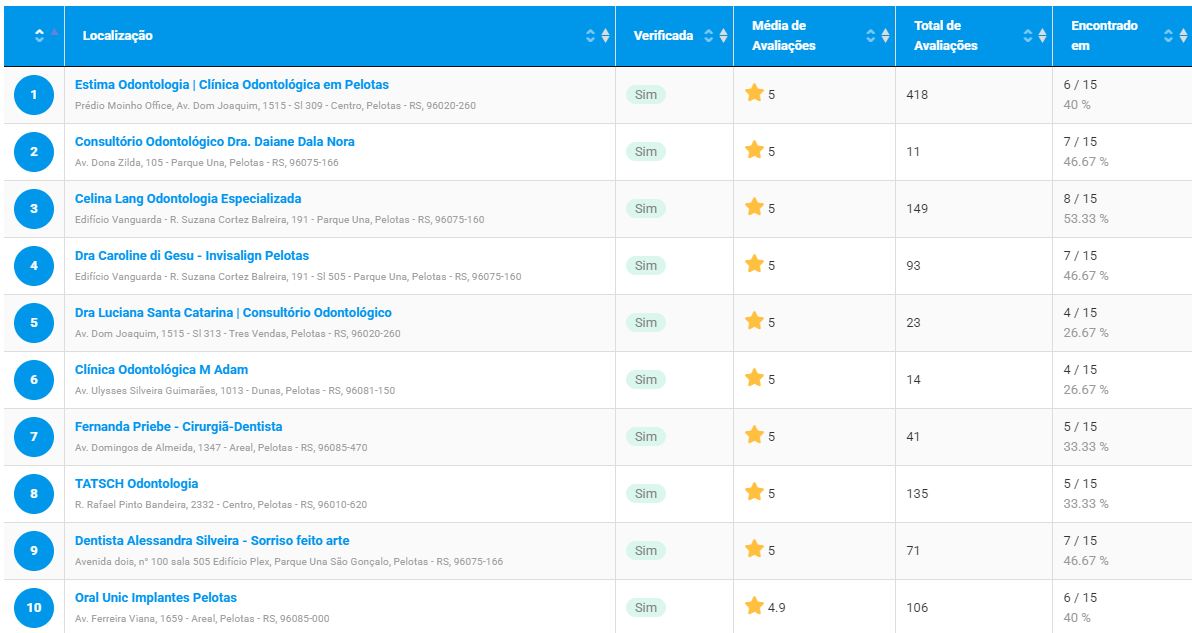
Task: Sort by Total de Avaliações
Action: [x=1035, y=35]
